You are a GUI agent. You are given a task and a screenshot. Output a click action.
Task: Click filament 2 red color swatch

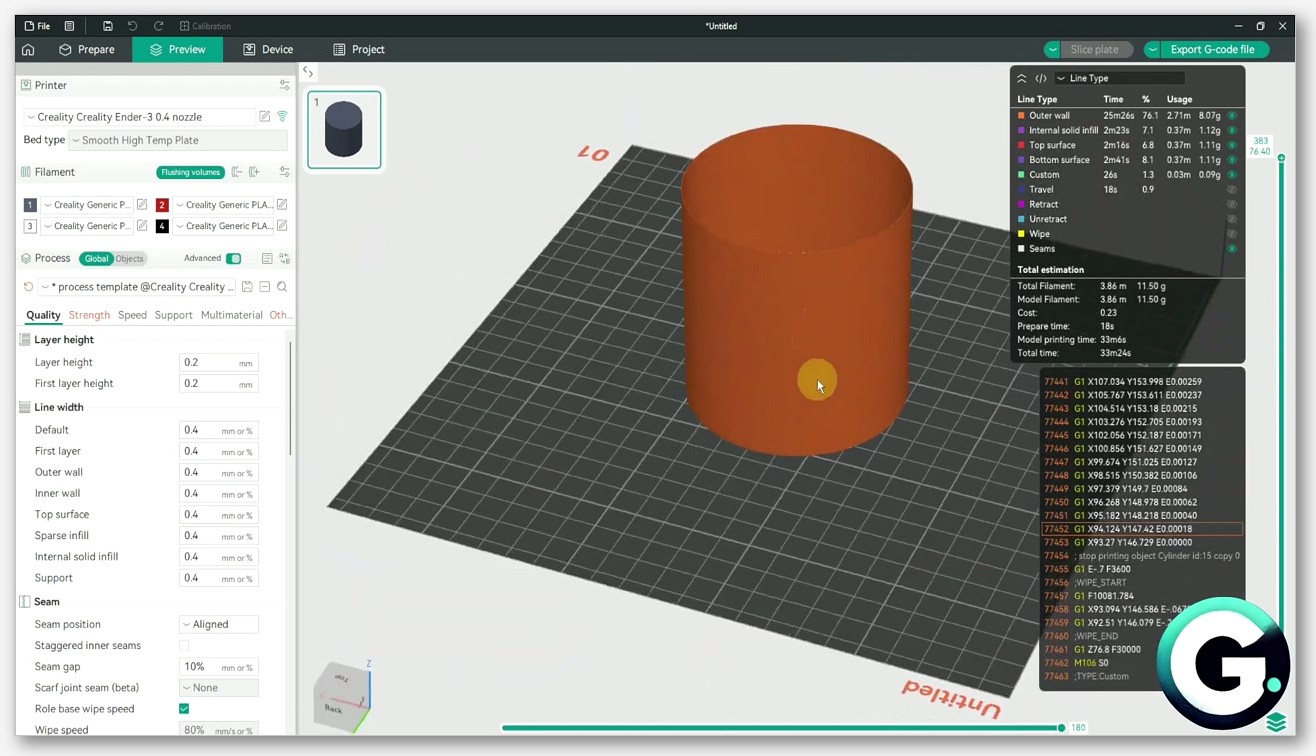(x=162, y=205)
